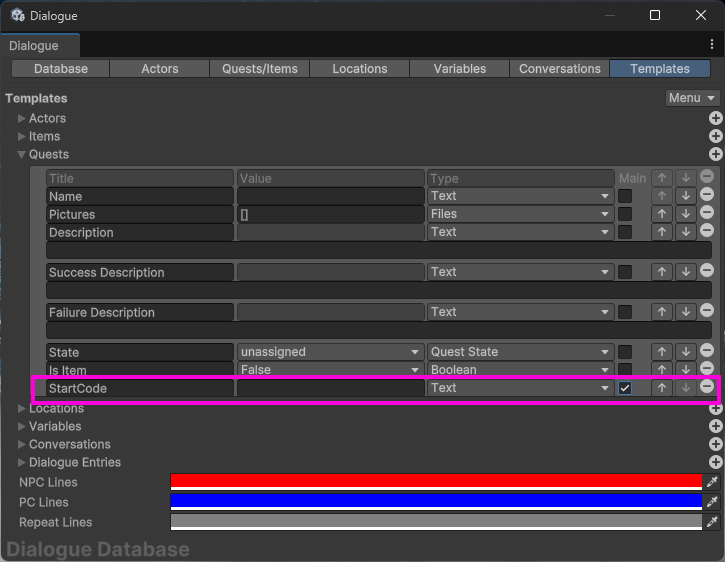The width and height of the screenshot is (725, 562).
Task: Move the Name field down
Action: coord(686,196)
